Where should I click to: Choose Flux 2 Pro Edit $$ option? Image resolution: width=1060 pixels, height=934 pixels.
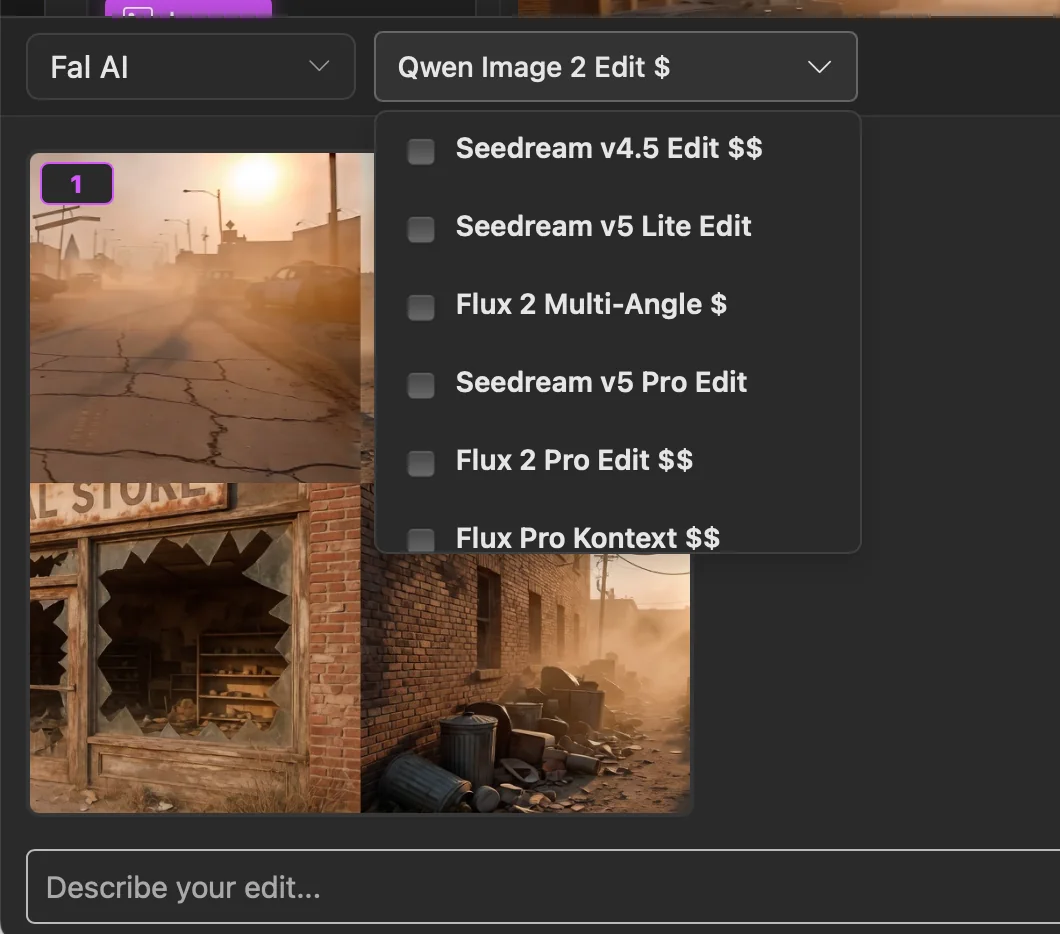(574, 460)
